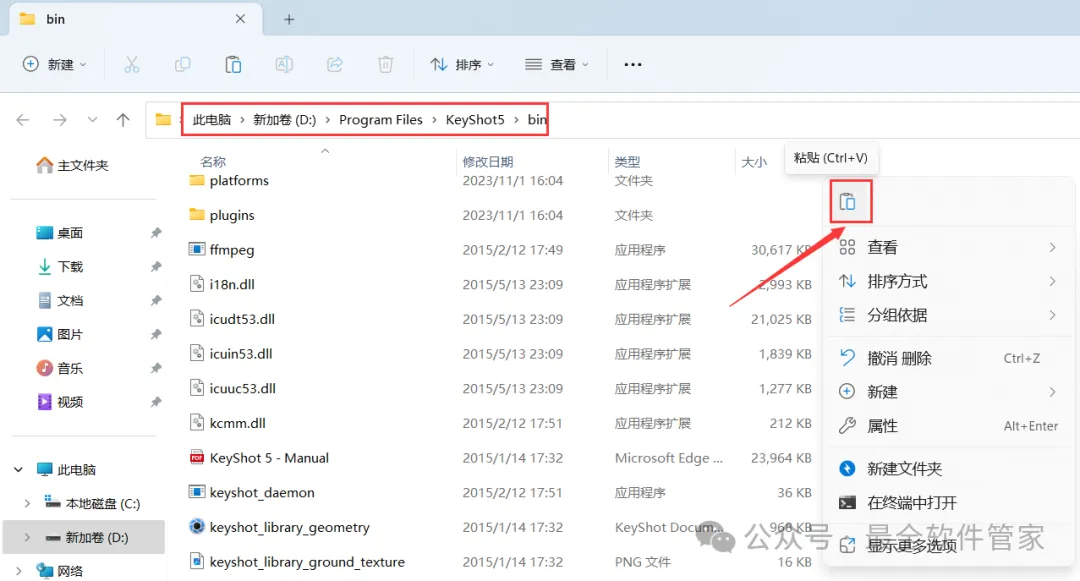Click 显示更多选项 in context menu
The image size is (1080, 581).
pyautogui.click(x=948, y=545)
